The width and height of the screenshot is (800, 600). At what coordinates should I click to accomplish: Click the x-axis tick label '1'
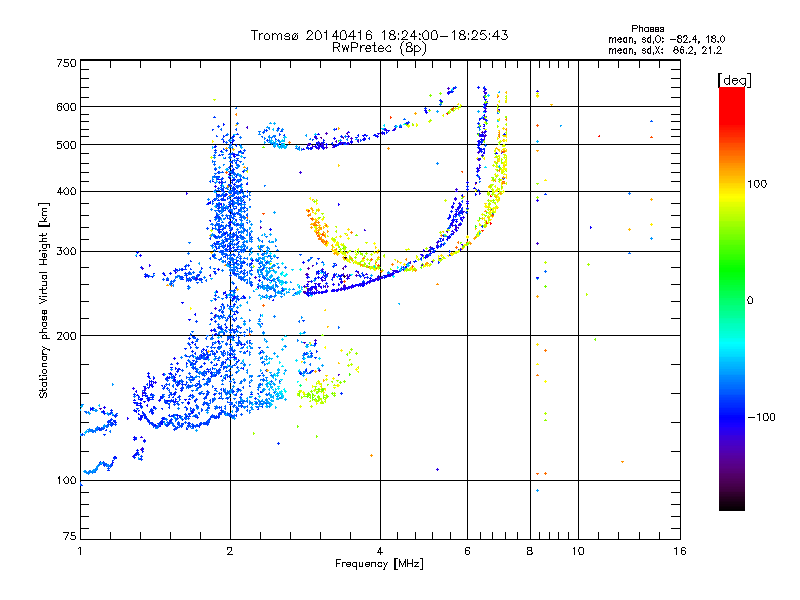[x=80, y=551]
